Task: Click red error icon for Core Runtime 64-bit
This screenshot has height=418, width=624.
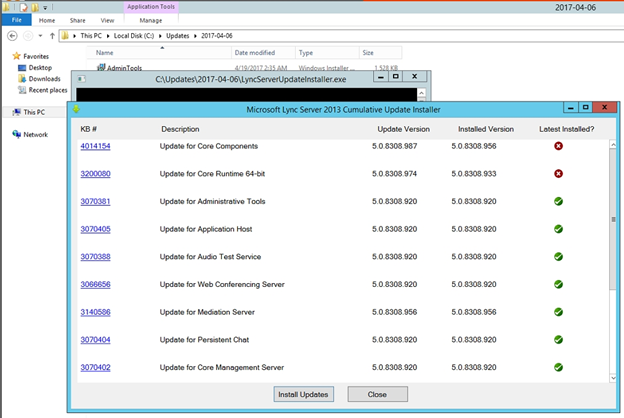Action: [558, 174]
